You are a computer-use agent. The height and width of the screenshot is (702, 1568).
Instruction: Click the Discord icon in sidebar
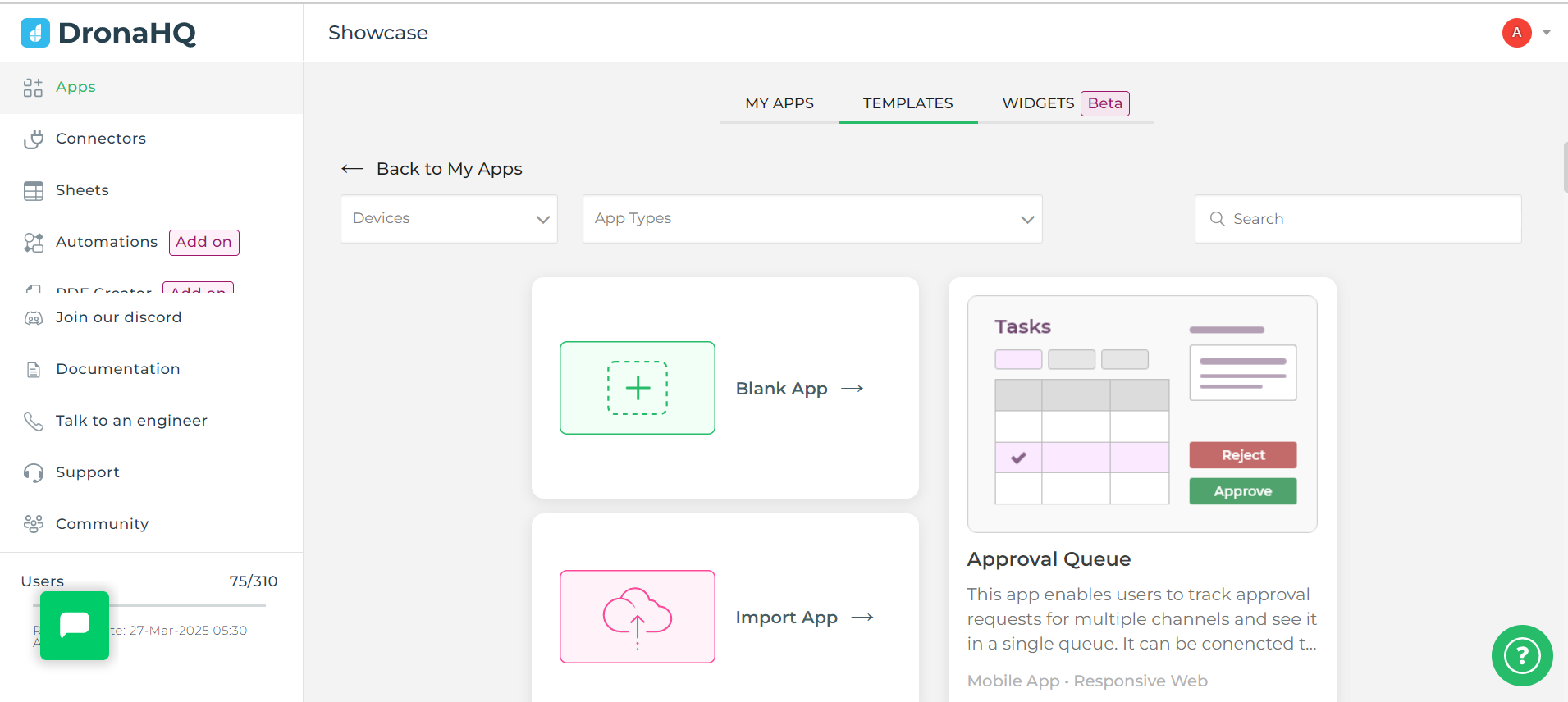pyautogui.click(x=34, y=318)
